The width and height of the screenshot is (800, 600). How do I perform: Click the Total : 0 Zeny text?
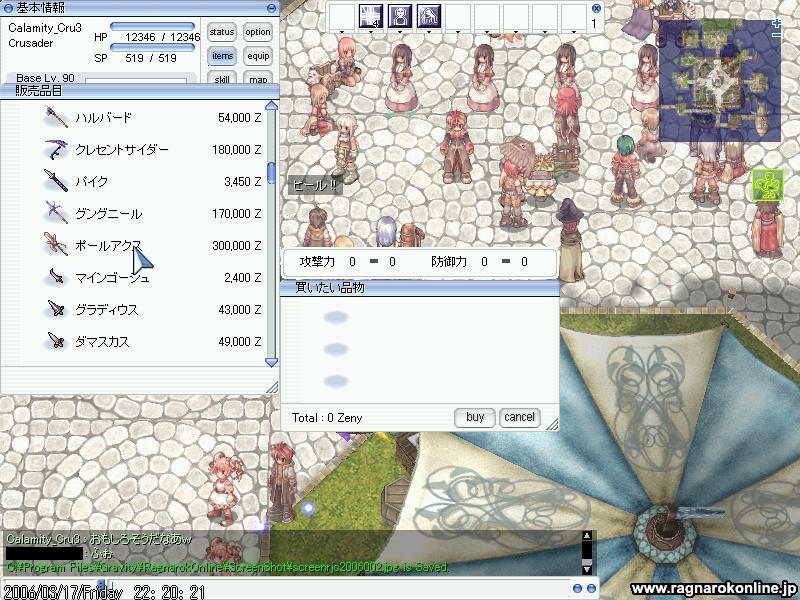[327, 418]
